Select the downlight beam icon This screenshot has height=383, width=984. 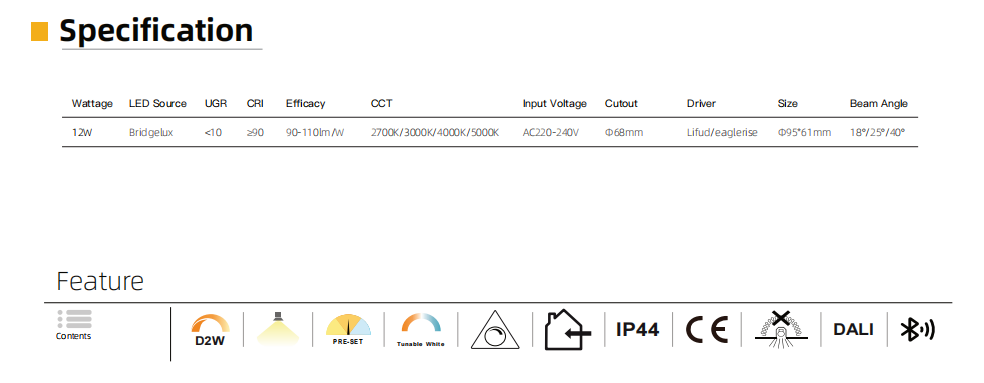pos(278,328)
